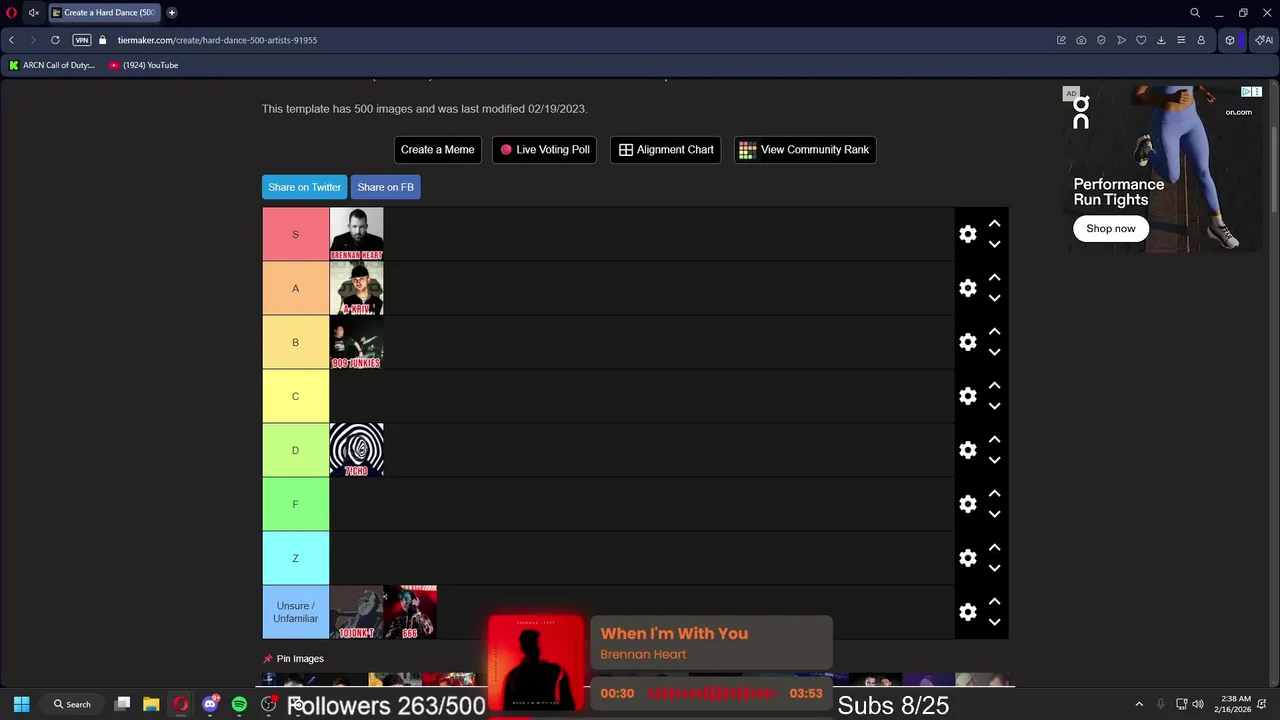Open the ARCN Call of Duty bookmark
1280x720 pixels.
tap(52, 65)
